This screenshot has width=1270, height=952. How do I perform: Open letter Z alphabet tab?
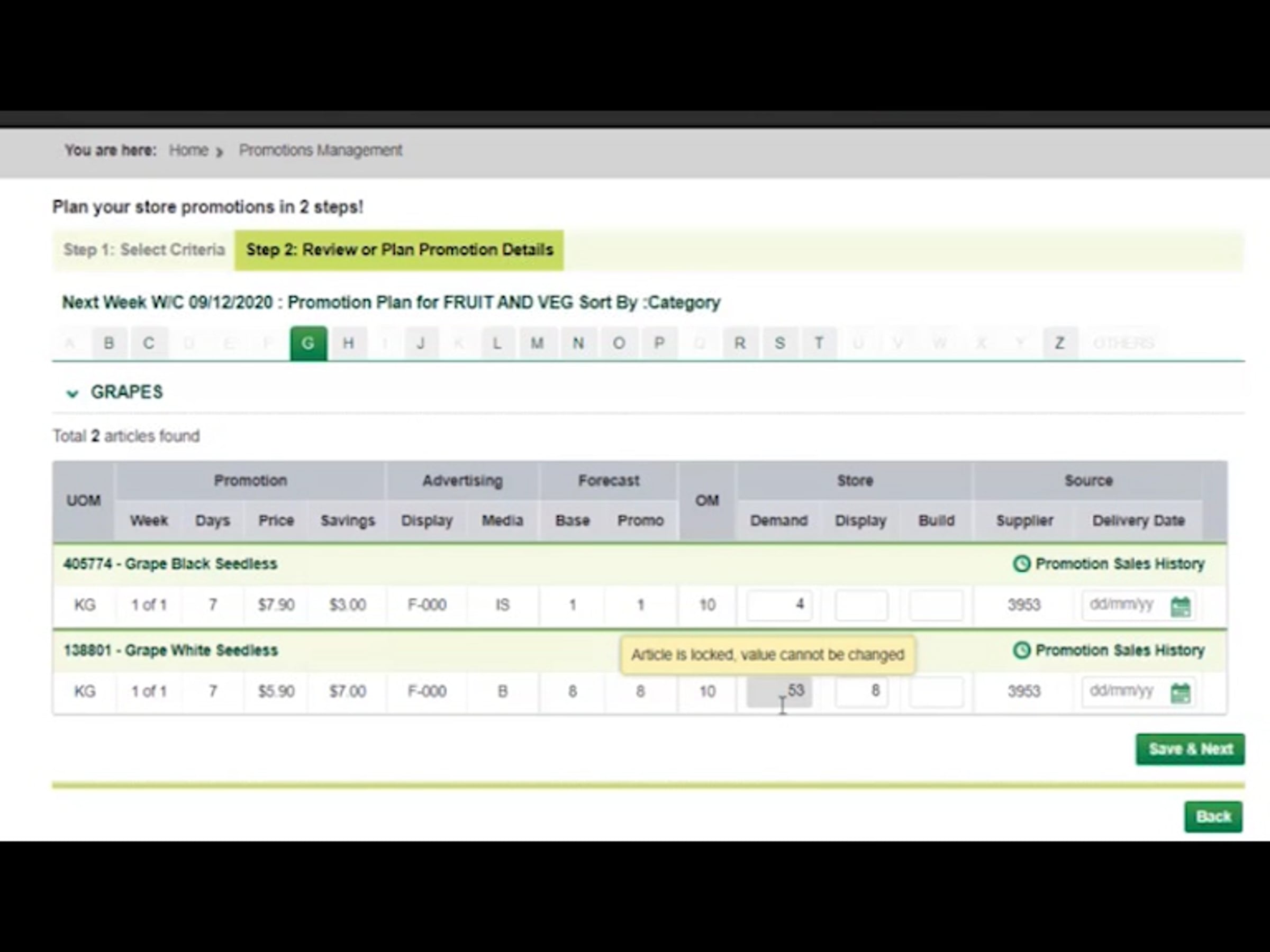click(1060, 343)
